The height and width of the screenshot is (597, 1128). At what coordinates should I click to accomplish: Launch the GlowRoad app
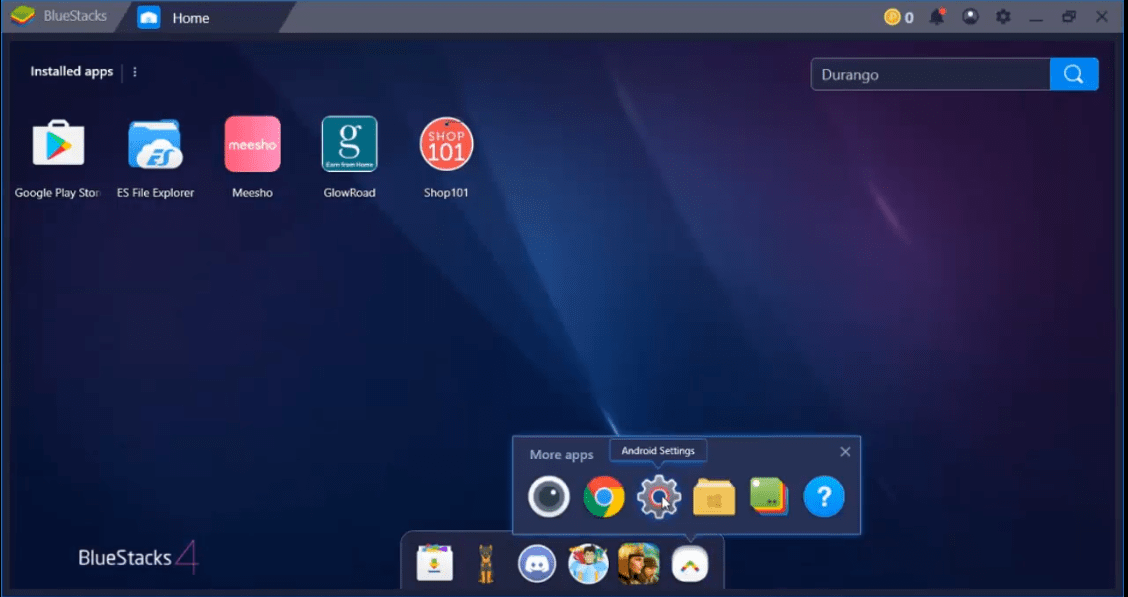click(x=350, y=144)
